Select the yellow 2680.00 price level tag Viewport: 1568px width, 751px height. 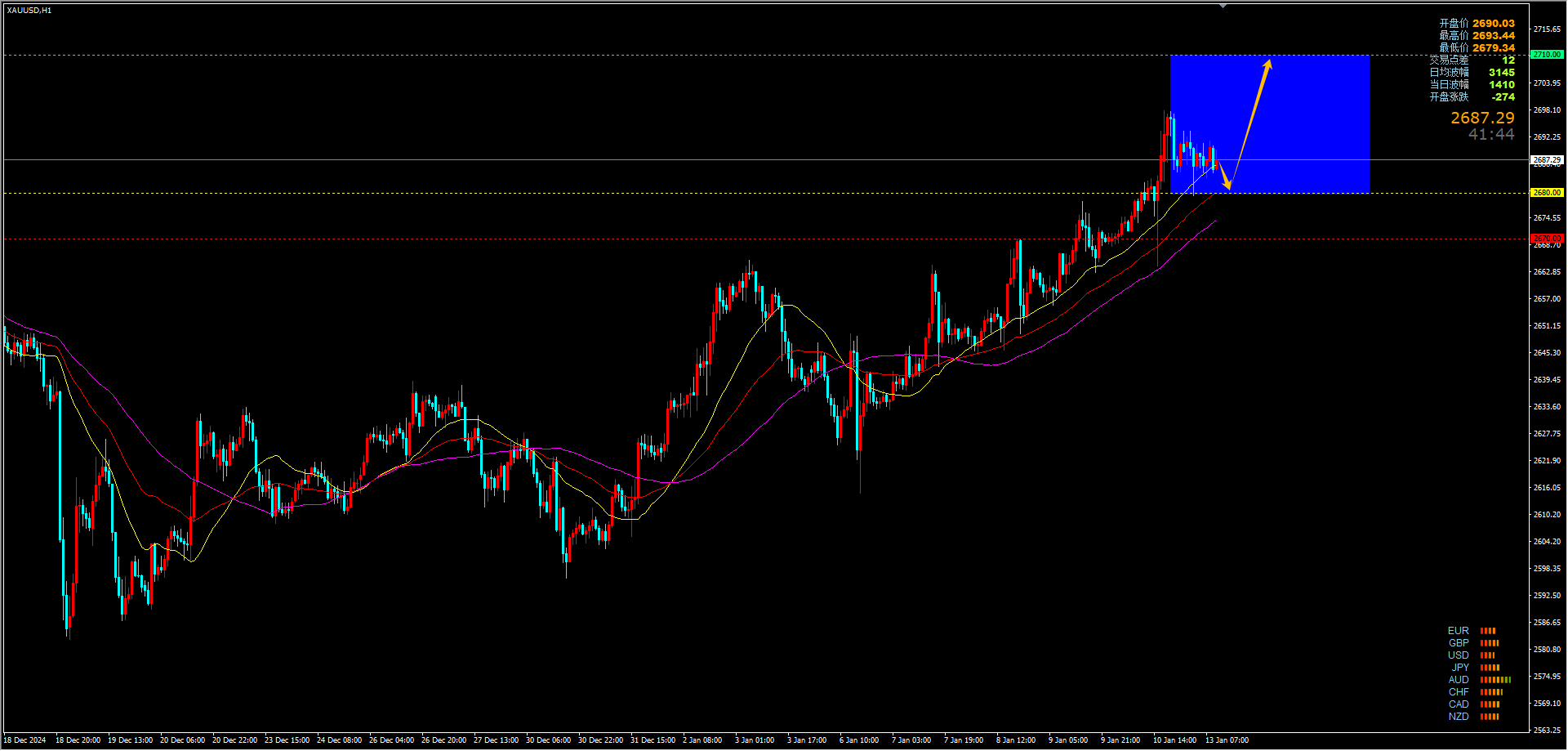point(1547,193)
